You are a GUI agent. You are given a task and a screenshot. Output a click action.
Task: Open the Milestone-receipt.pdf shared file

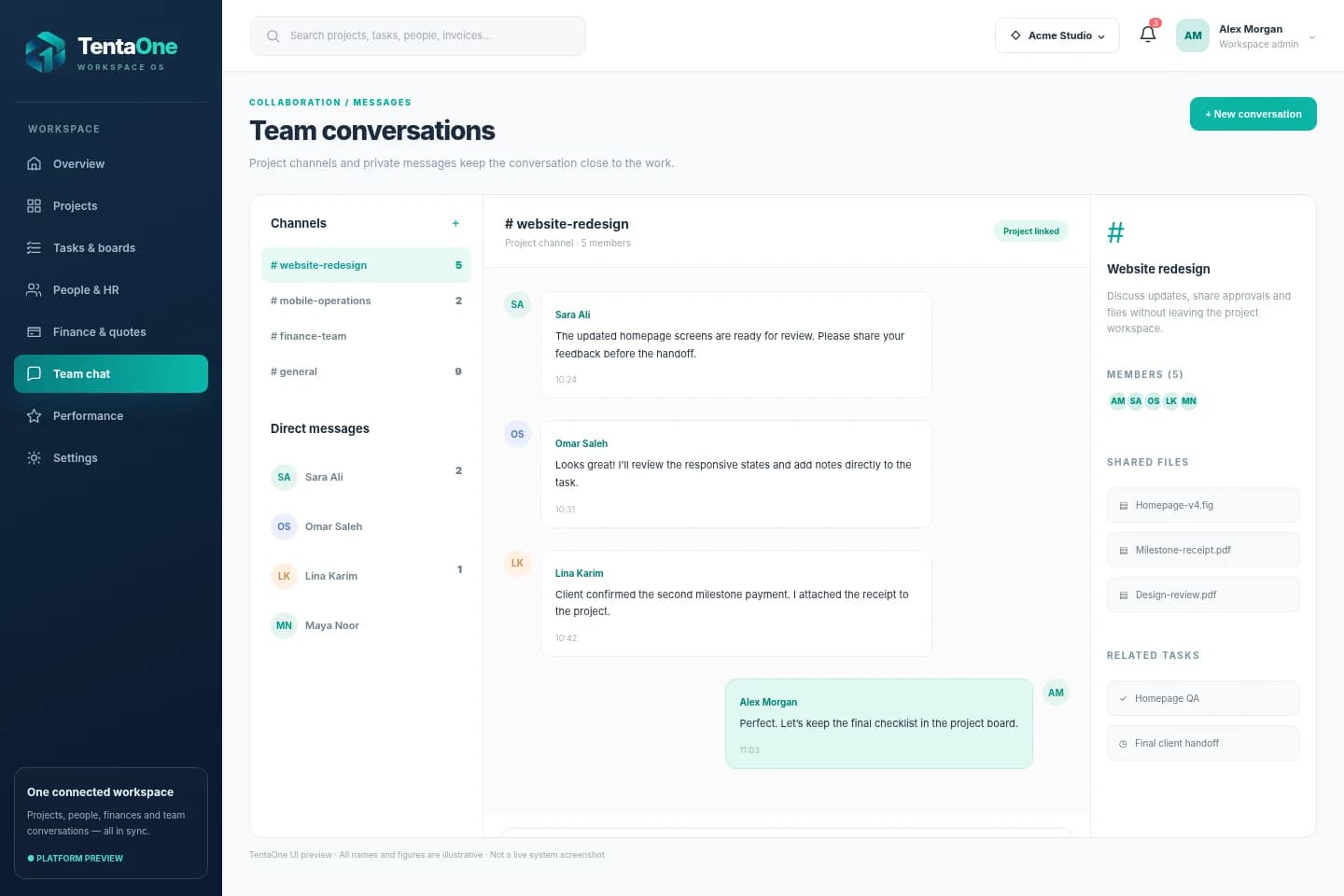tap(1203, 550)
